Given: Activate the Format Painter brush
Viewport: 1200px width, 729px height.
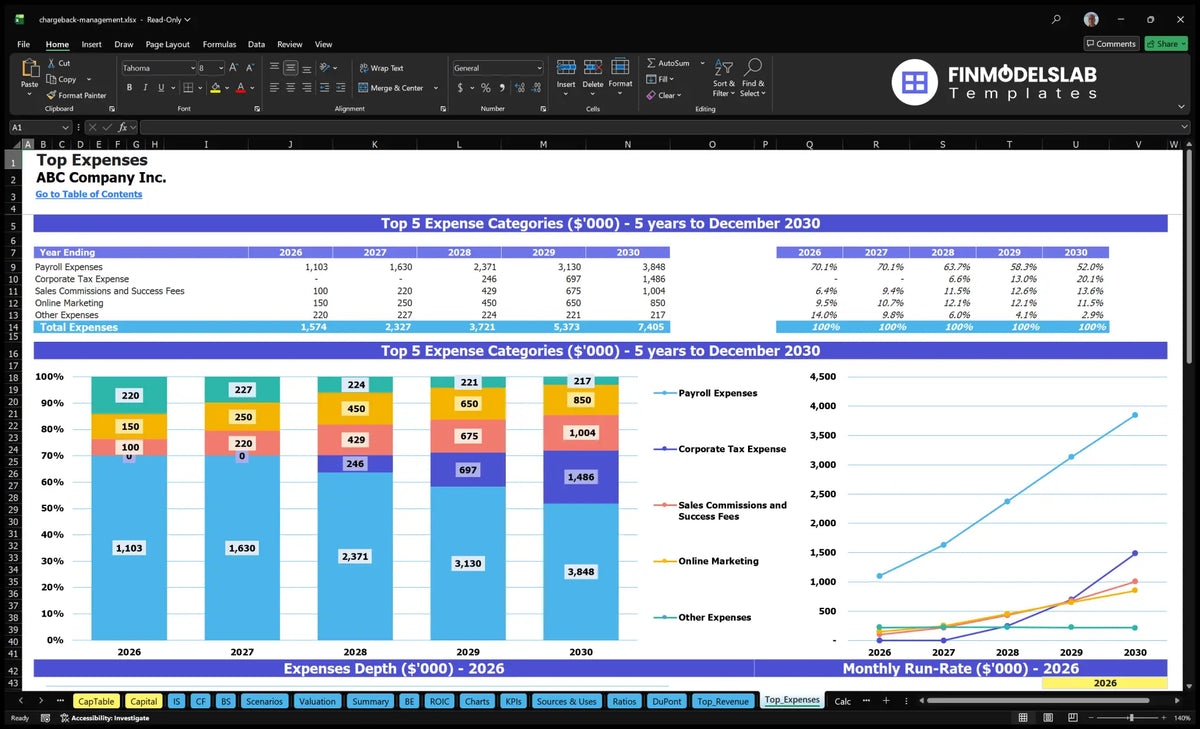Looking at the screenshot, I should 51,95.
